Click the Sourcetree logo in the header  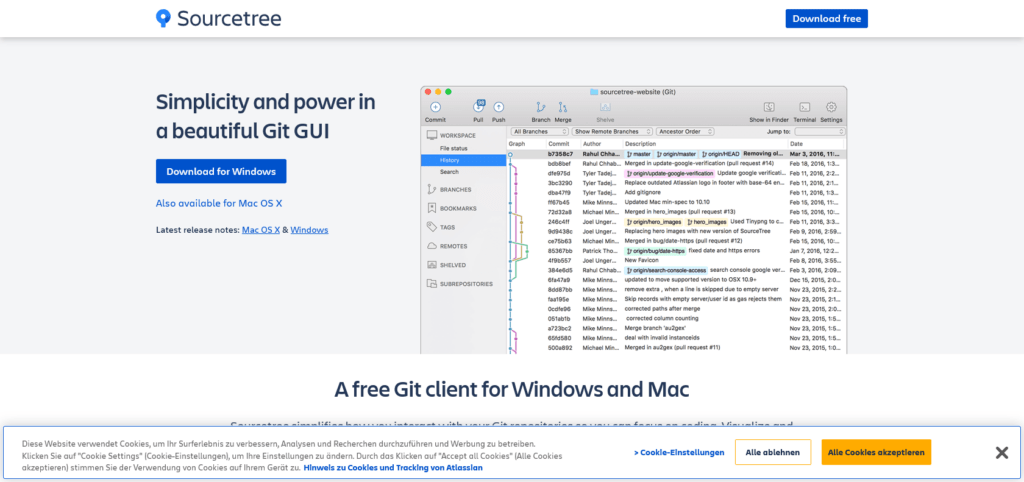[x=219, y=18]
